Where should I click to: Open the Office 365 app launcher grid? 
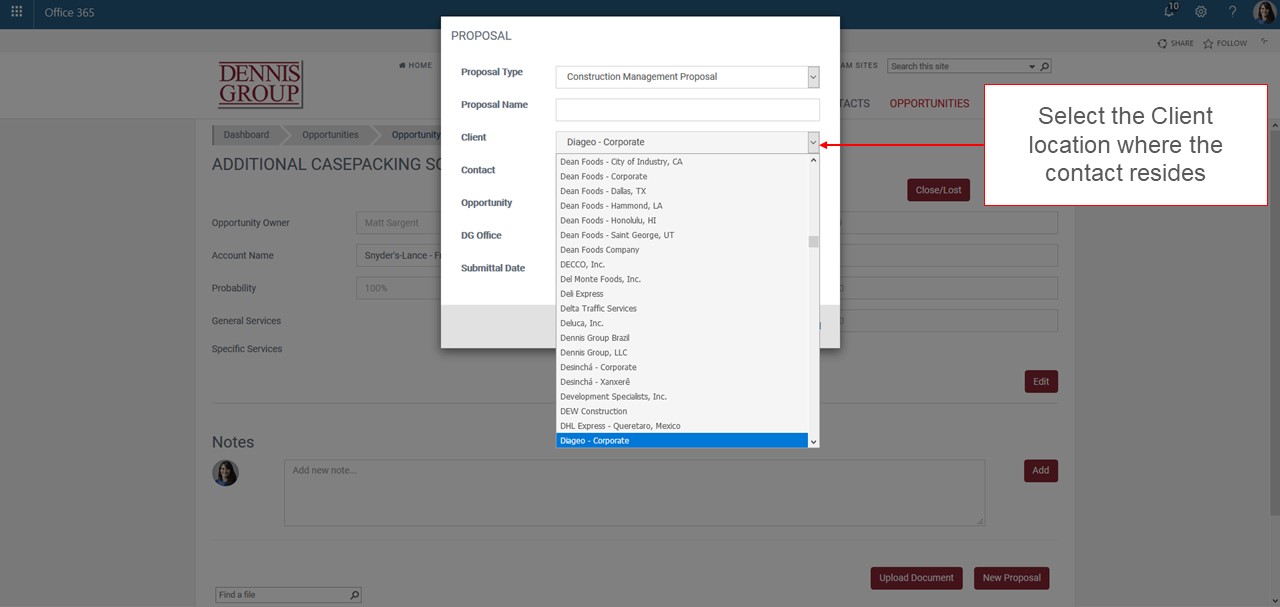click(x=16, y=12)
